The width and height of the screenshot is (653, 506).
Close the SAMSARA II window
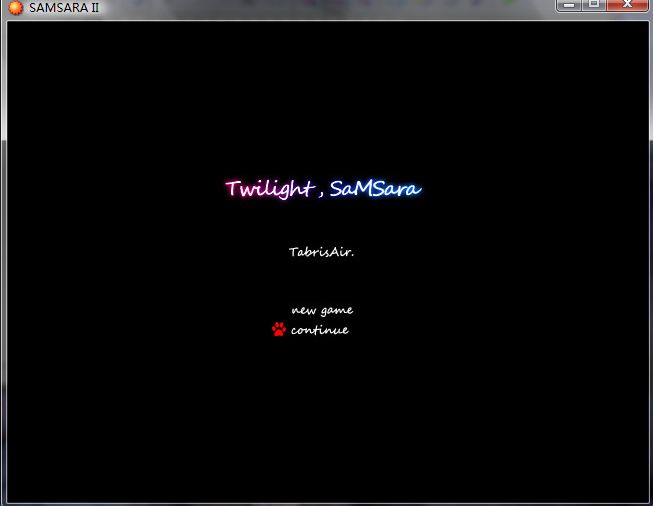(x=627, y=5)
